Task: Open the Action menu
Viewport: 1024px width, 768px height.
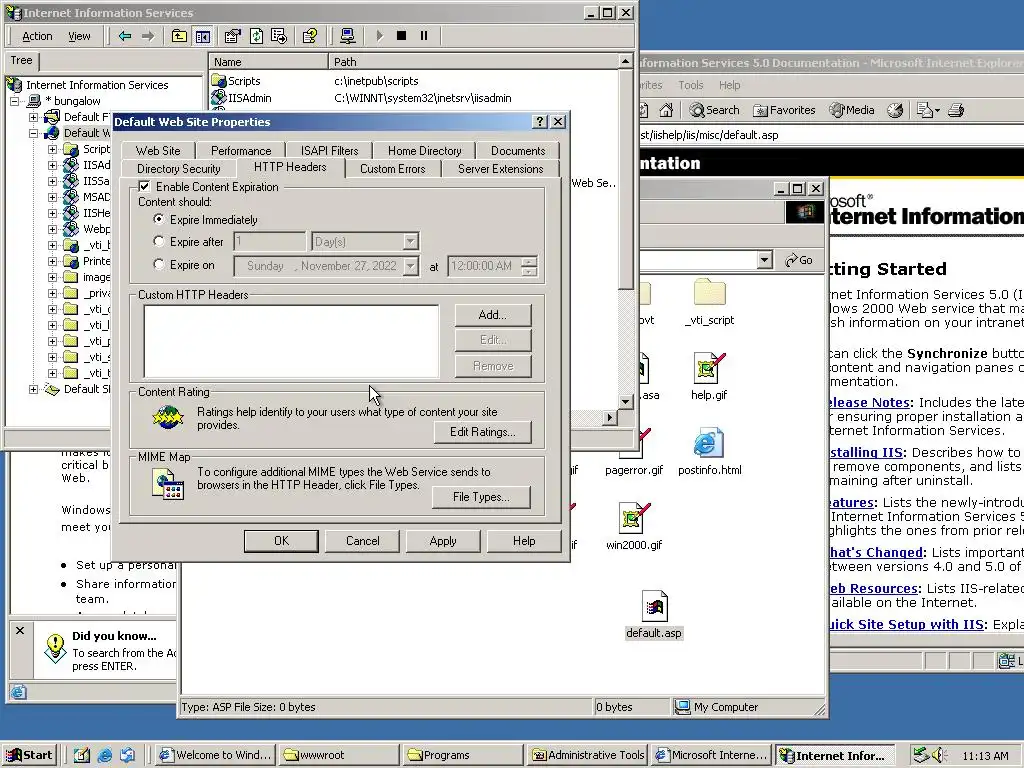Action: (x=37, y=37)
